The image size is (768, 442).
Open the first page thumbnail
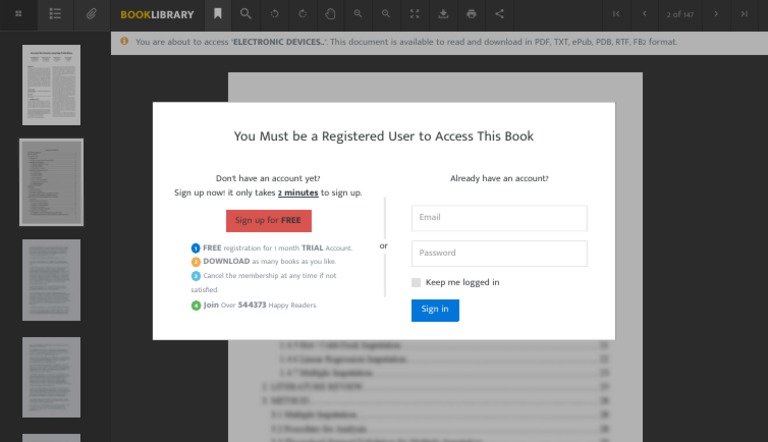click(51, 85)
